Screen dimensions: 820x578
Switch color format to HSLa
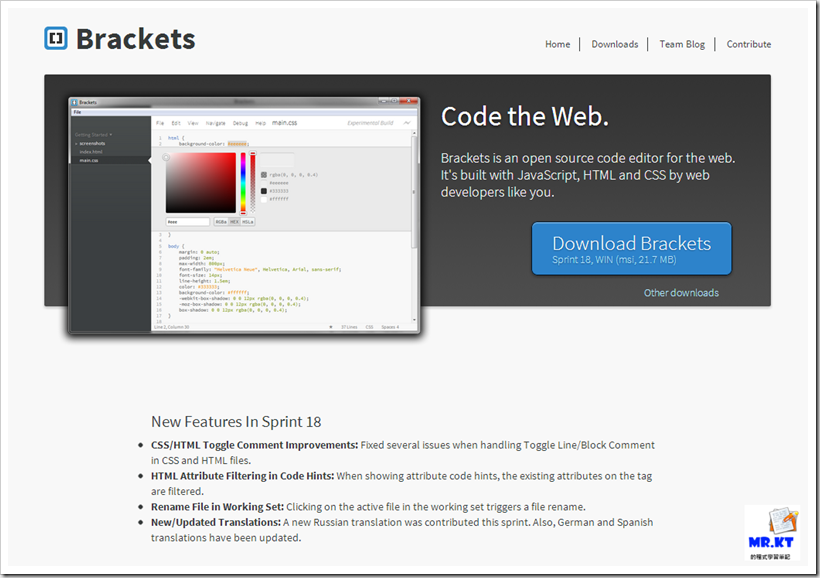(247, 222)
